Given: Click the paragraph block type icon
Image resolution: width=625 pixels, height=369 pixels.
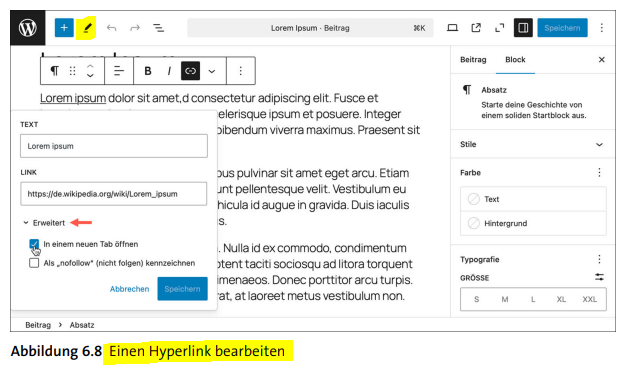Looking at the screenshot, I should [x=55, y=71].
